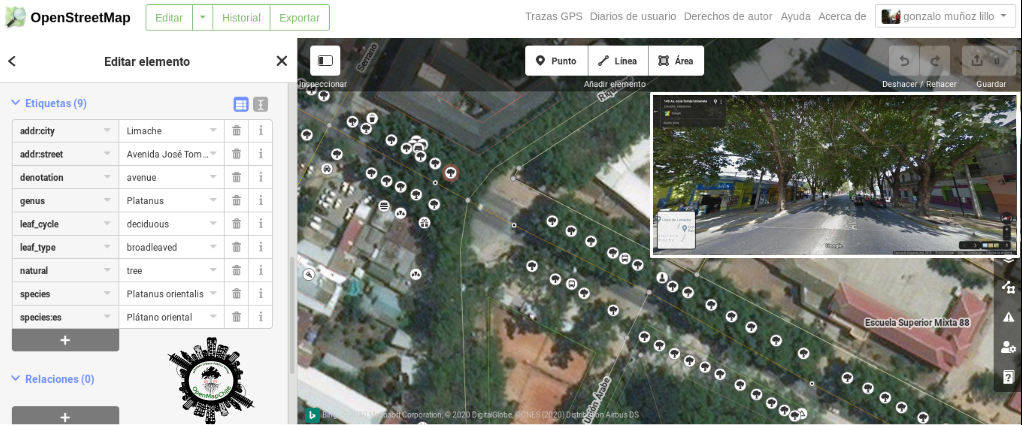Go back using the left chevron
1022x425 pixels.
coord(12,62)
